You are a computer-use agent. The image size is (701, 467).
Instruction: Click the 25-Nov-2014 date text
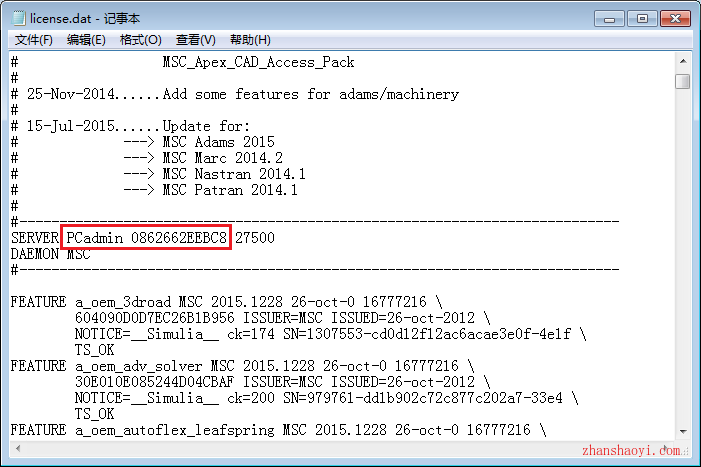click(x=71, y=94)
